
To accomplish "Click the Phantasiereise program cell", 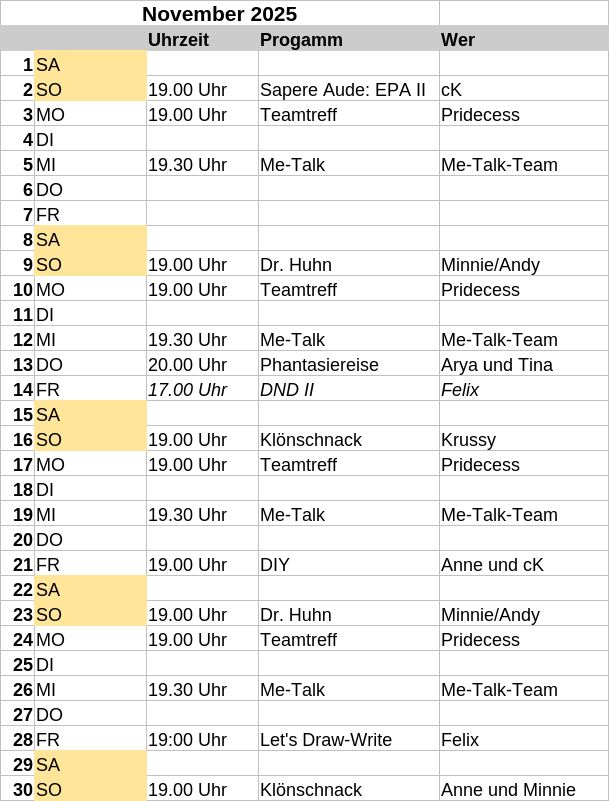I will click(319, 365).
